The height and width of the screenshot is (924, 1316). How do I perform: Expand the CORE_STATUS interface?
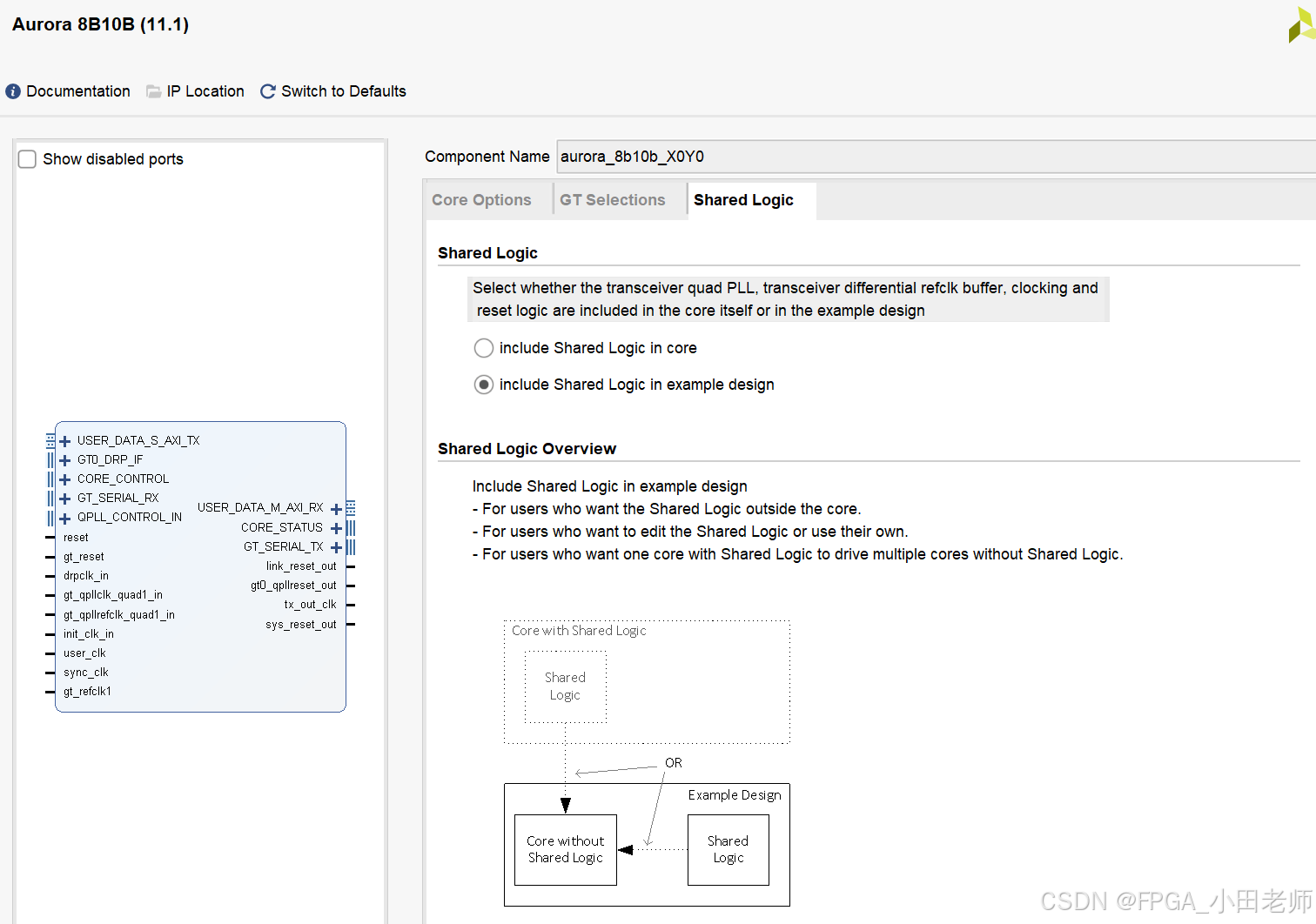click(x=336, y=528)
